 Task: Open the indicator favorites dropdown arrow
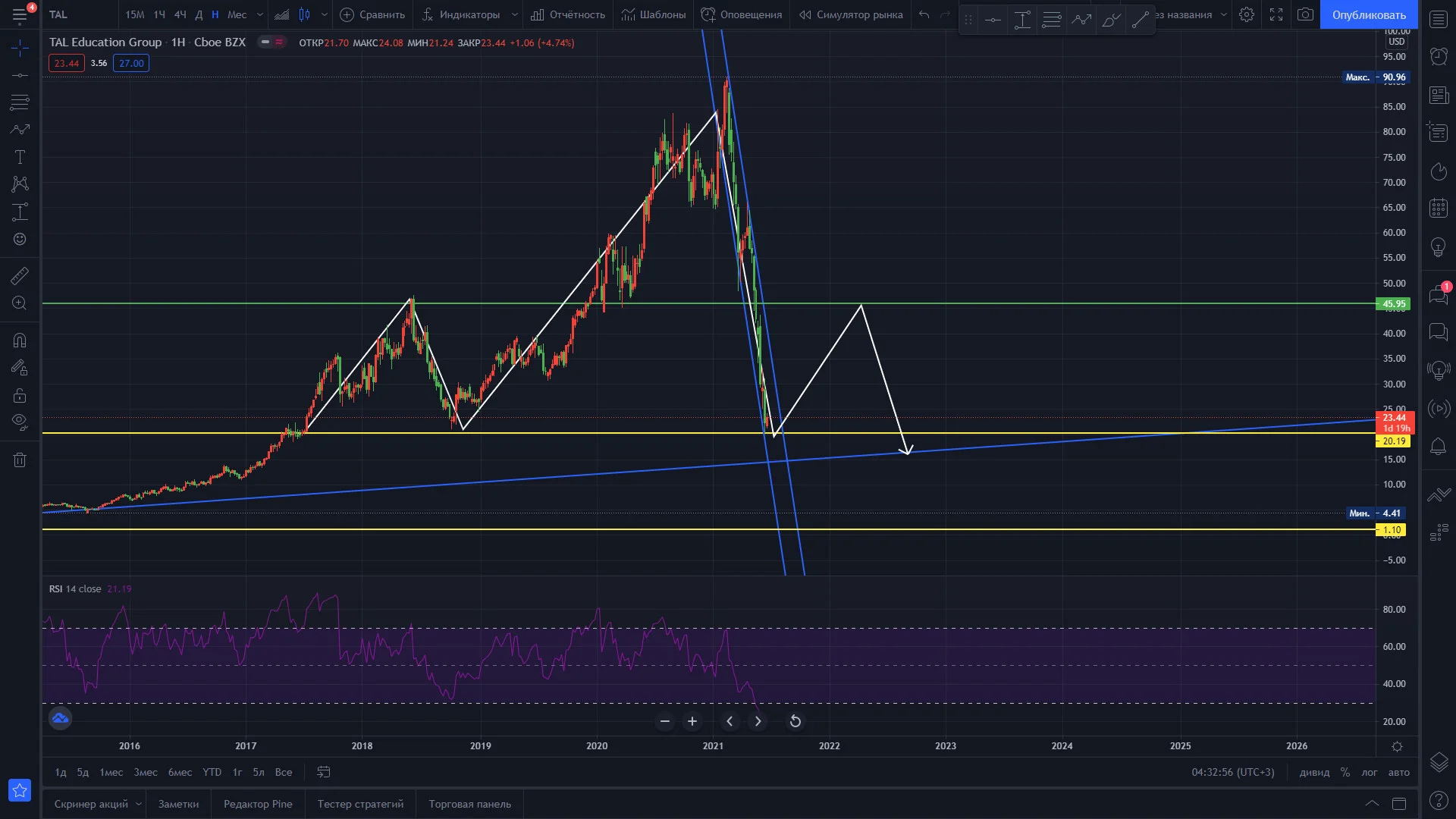point(515,14)
